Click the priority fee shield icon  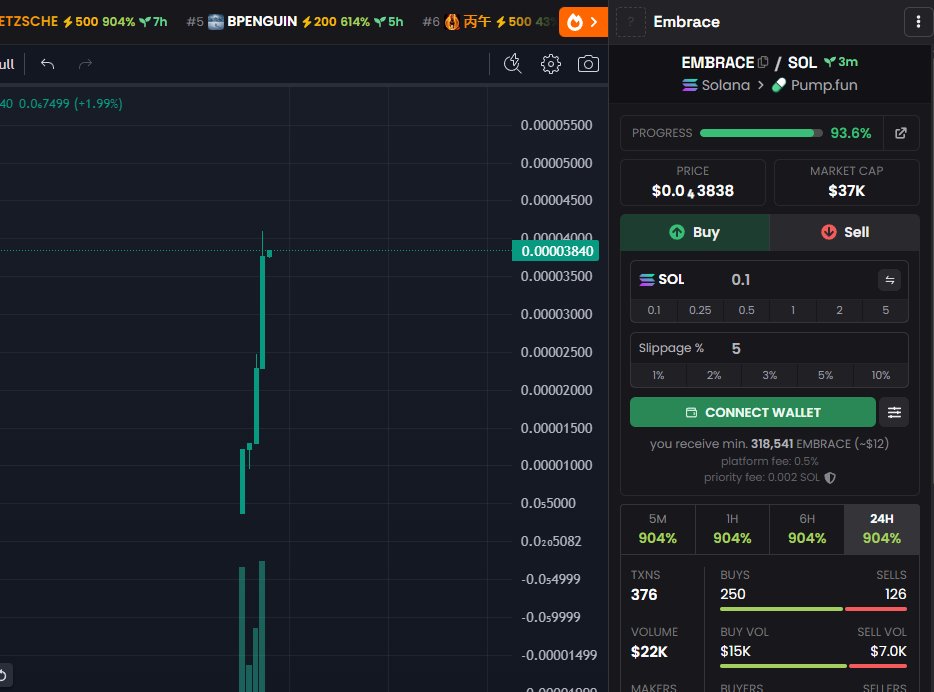[x=830, y=478]
